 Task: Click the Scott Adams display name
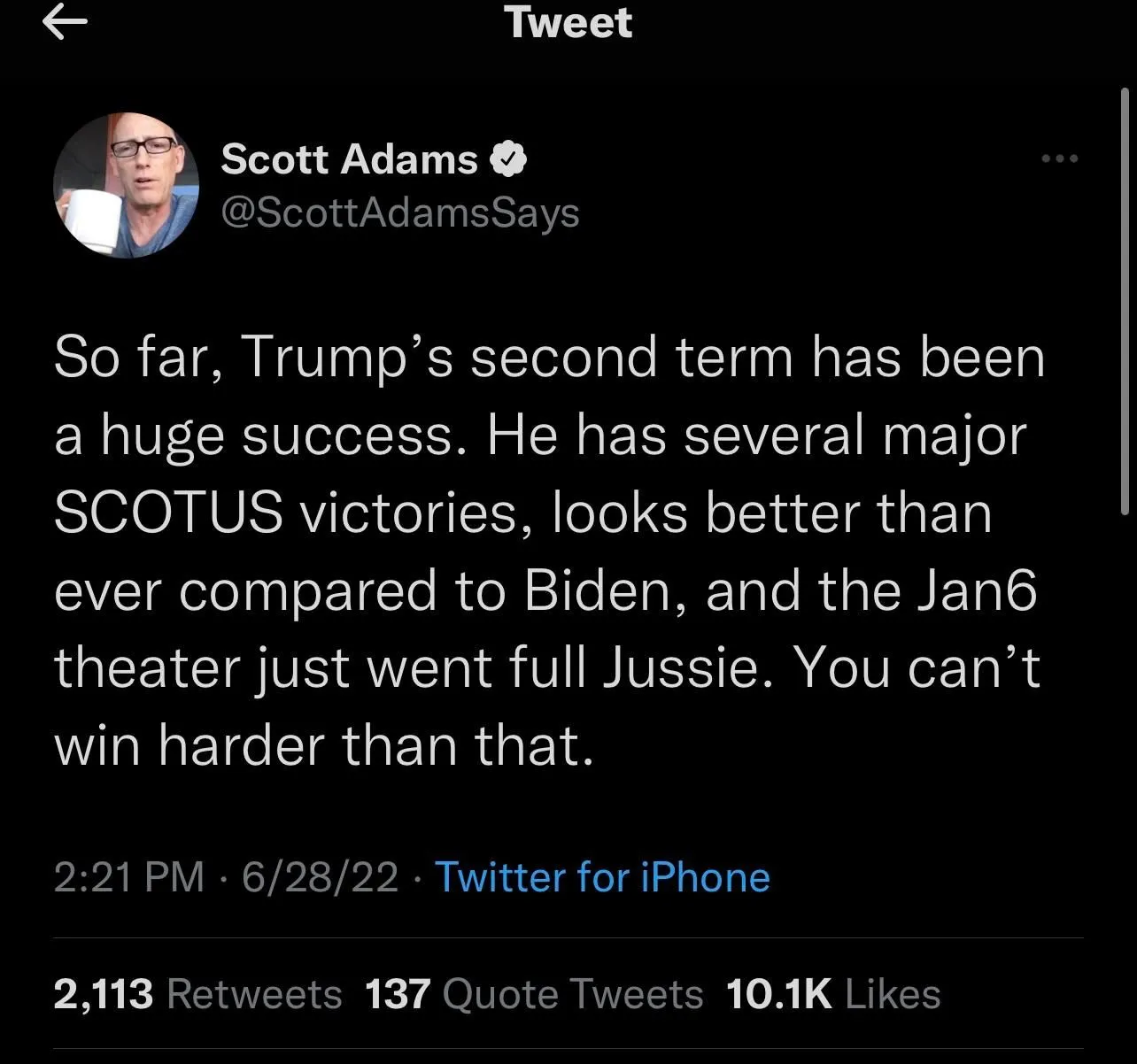(349, 159)
